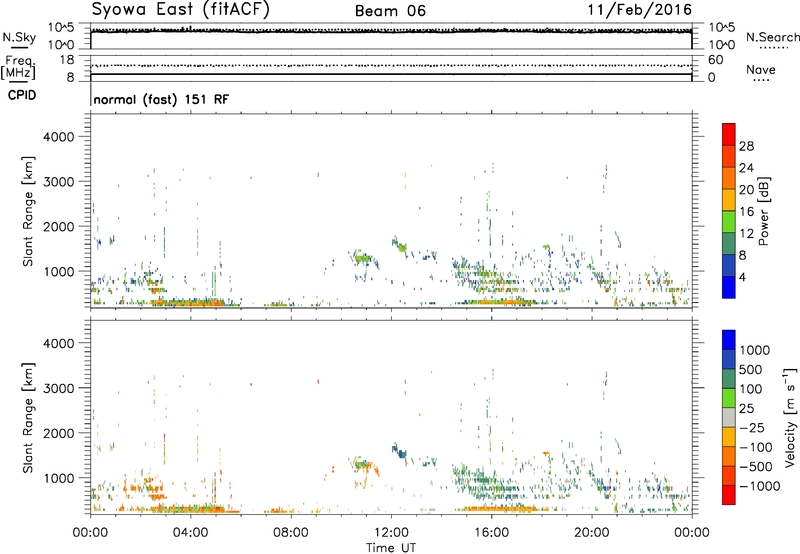Click the date "11/Feb/2016"
800x554 pixels.
click(x=640, y=10)
